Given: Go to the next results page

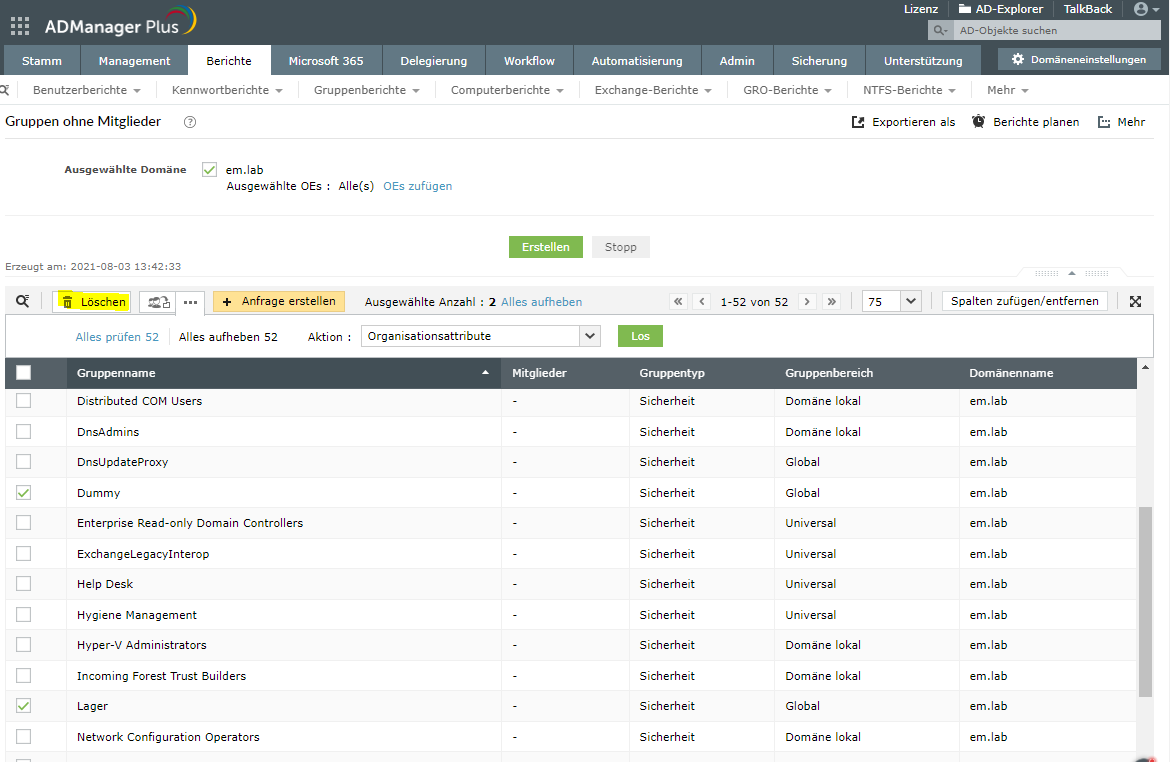Looking at the screenshot, I should coord(807,302).
